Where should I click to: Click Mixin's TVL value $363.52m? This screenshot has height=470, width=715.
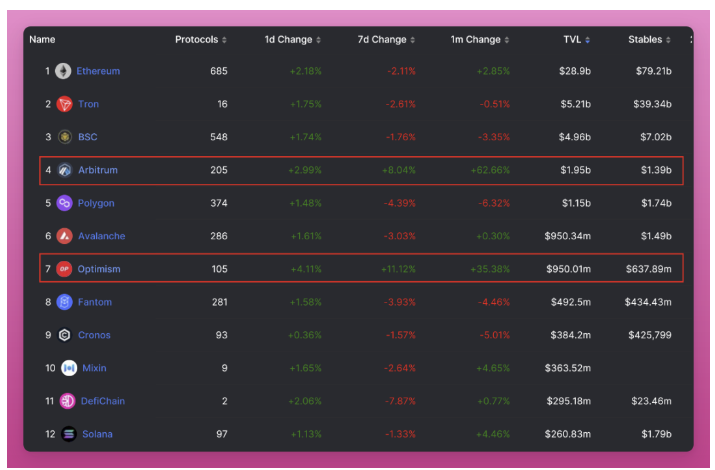(x=568, y=368)
